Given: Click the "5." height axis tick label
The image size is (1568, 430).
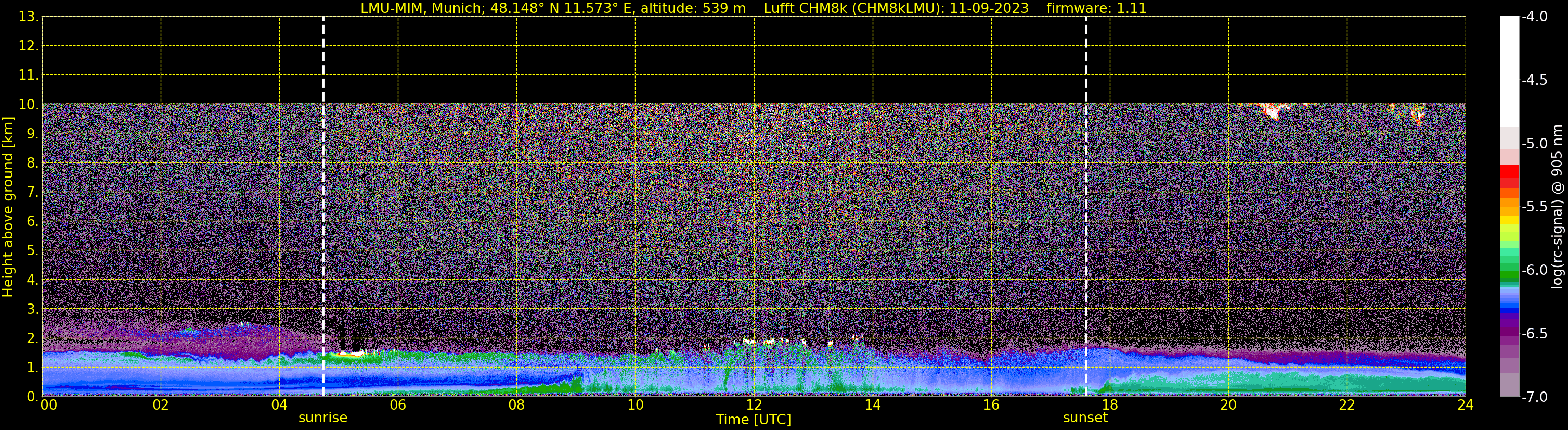Looking at the screenshot, I should 32,251.
